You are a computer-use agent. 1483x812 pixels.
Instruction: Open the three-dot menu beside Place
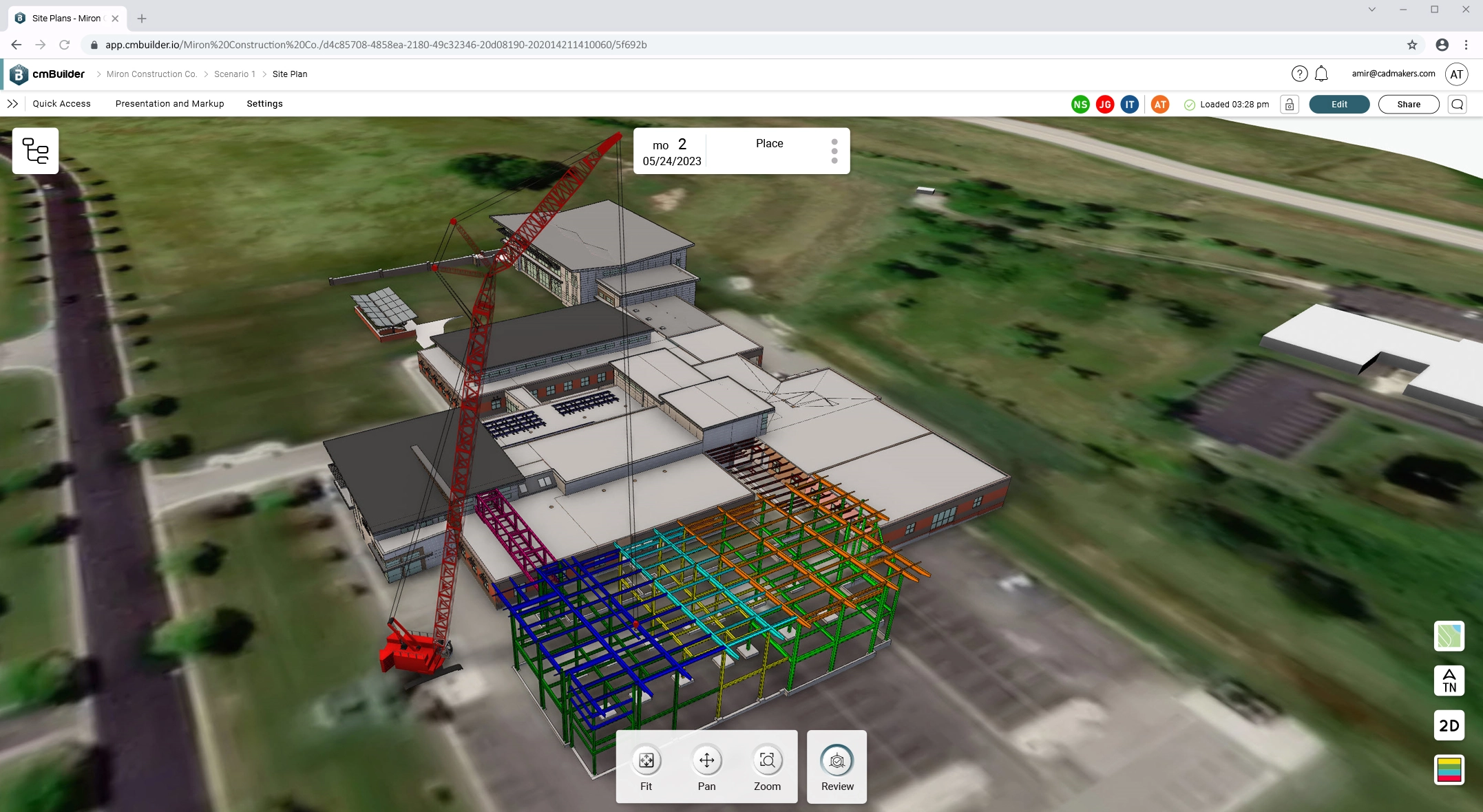[834, 151]
